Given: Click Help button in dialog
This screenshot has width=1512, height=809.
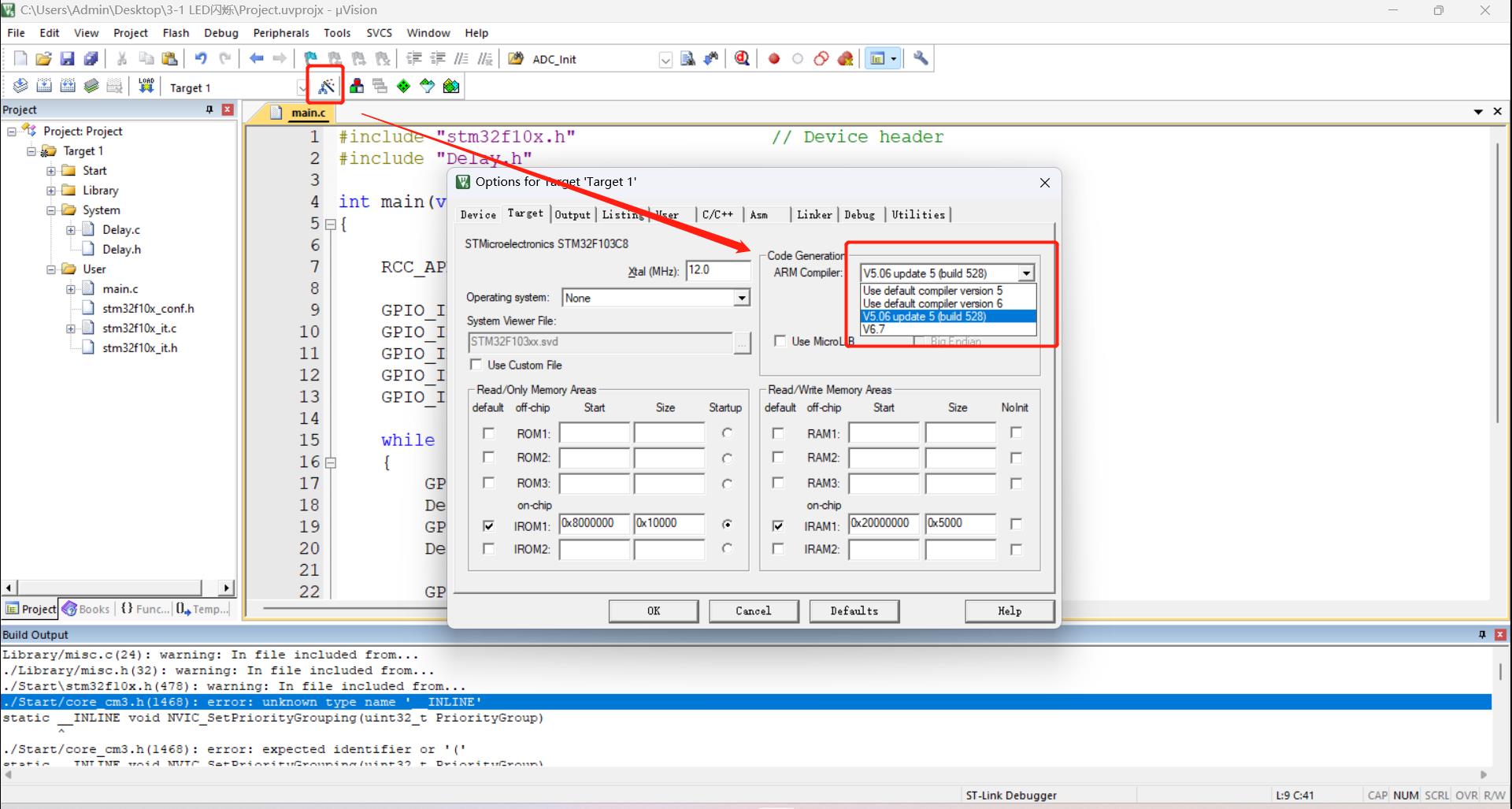Looking at the screenshot, I should pyautogui.click(x=1010, y=610).
